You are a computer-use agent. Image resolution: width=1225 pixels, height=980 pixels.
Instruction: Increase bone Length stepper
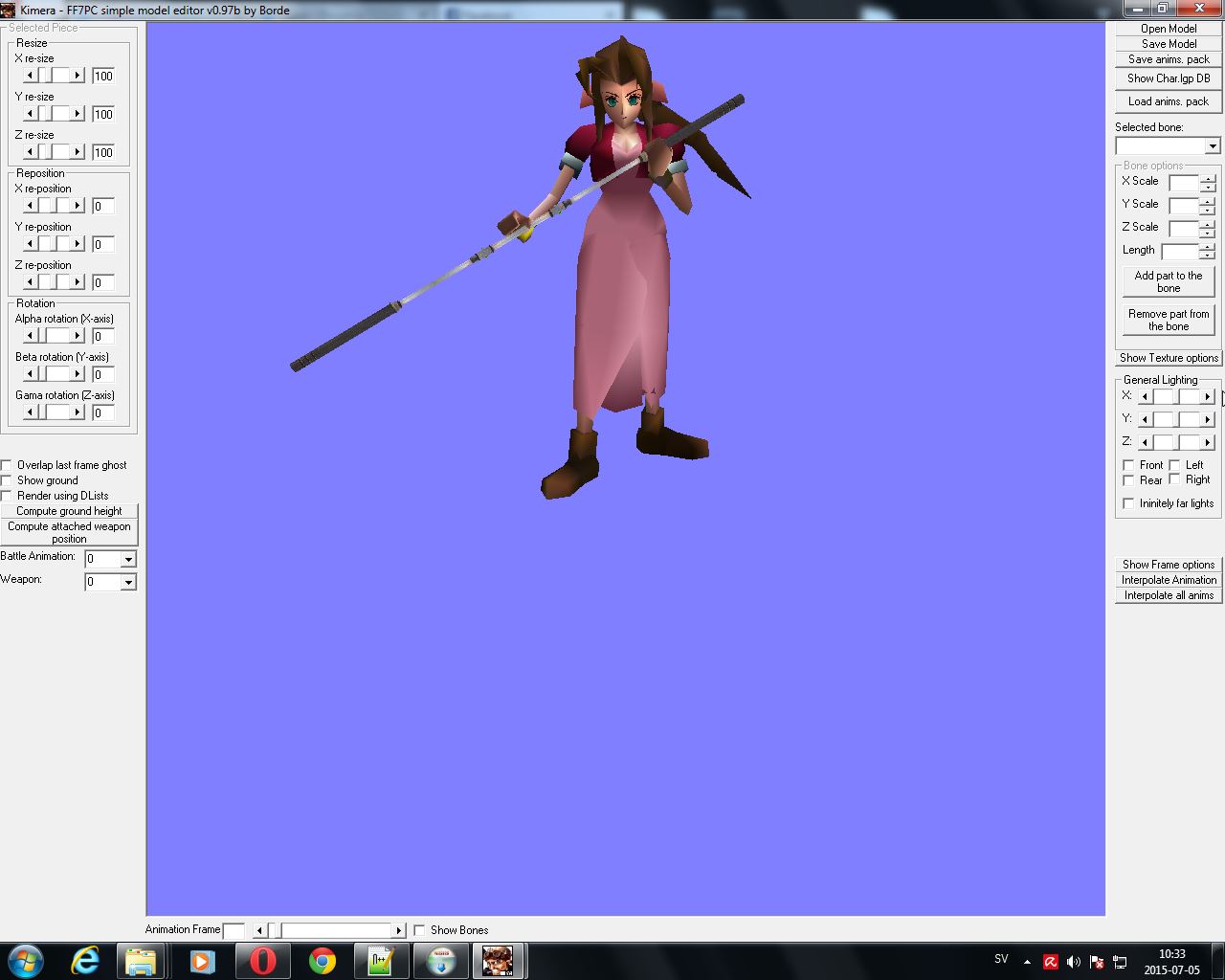[x=1208, y=247]
